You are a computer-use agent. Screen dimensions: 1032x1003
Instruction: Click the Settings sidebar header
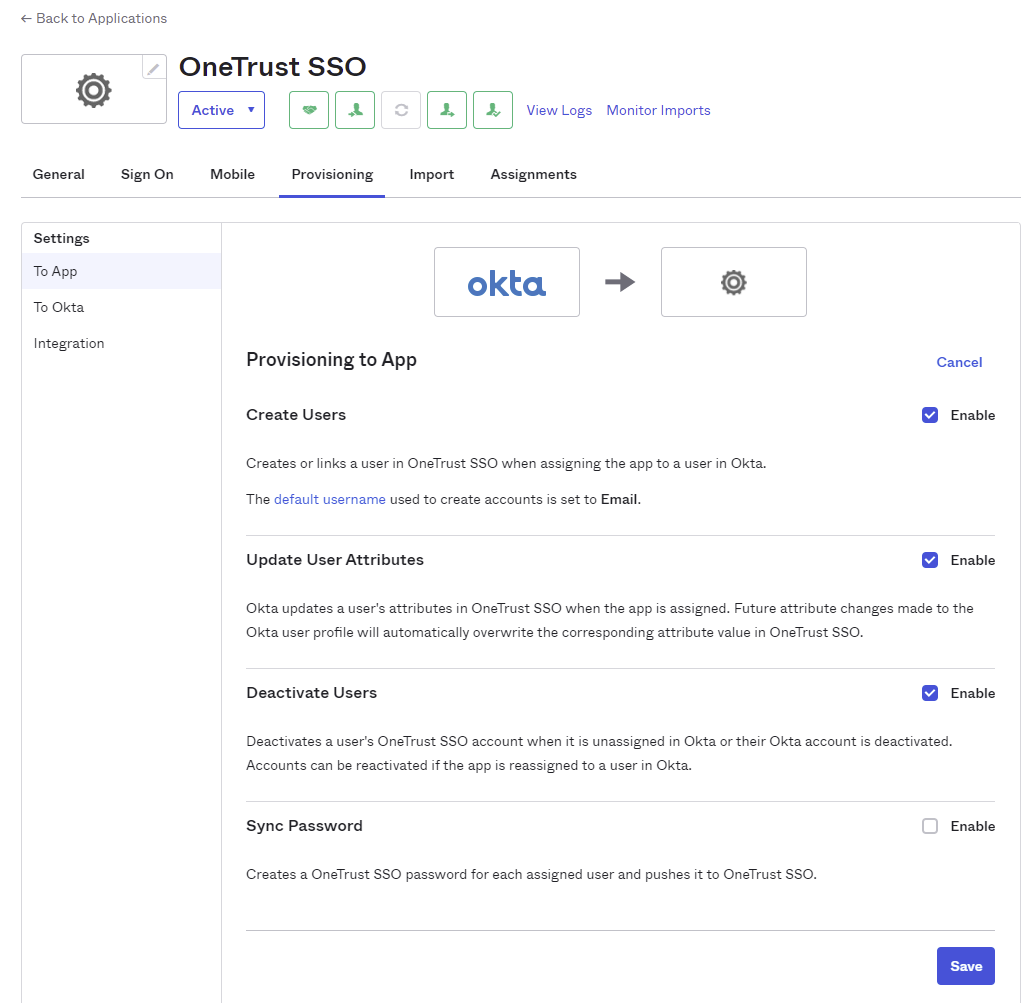coord(62,238)
